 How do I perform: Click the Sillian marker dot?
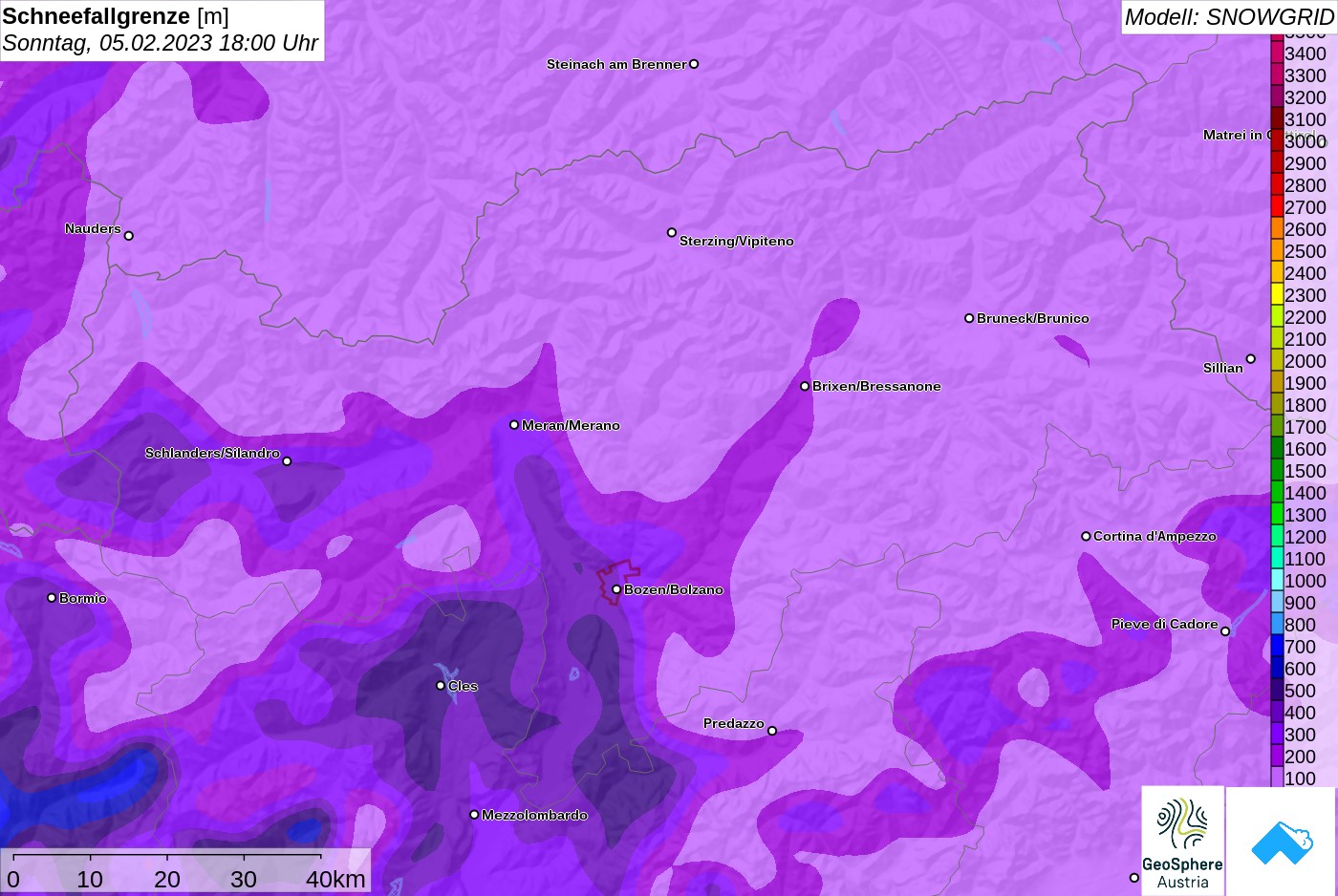1251,359
